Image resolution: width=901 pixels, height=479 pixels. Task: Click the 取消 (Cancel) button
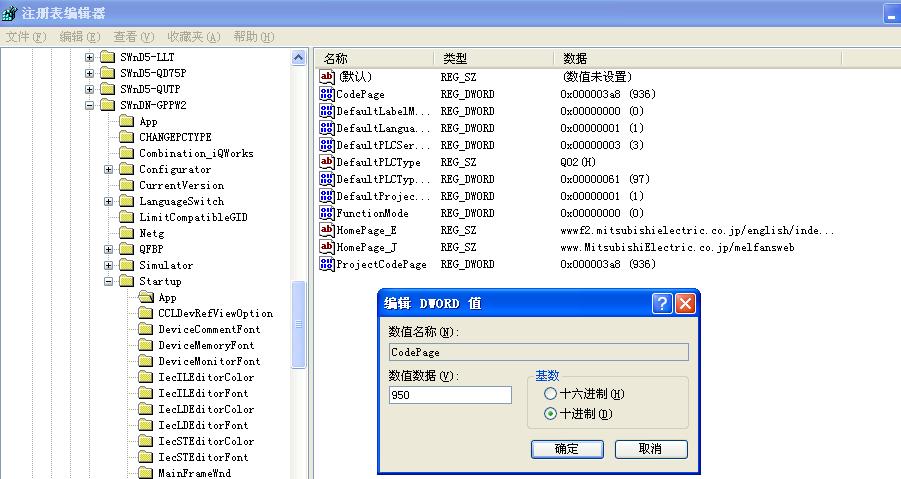click(x=651, y=449)
